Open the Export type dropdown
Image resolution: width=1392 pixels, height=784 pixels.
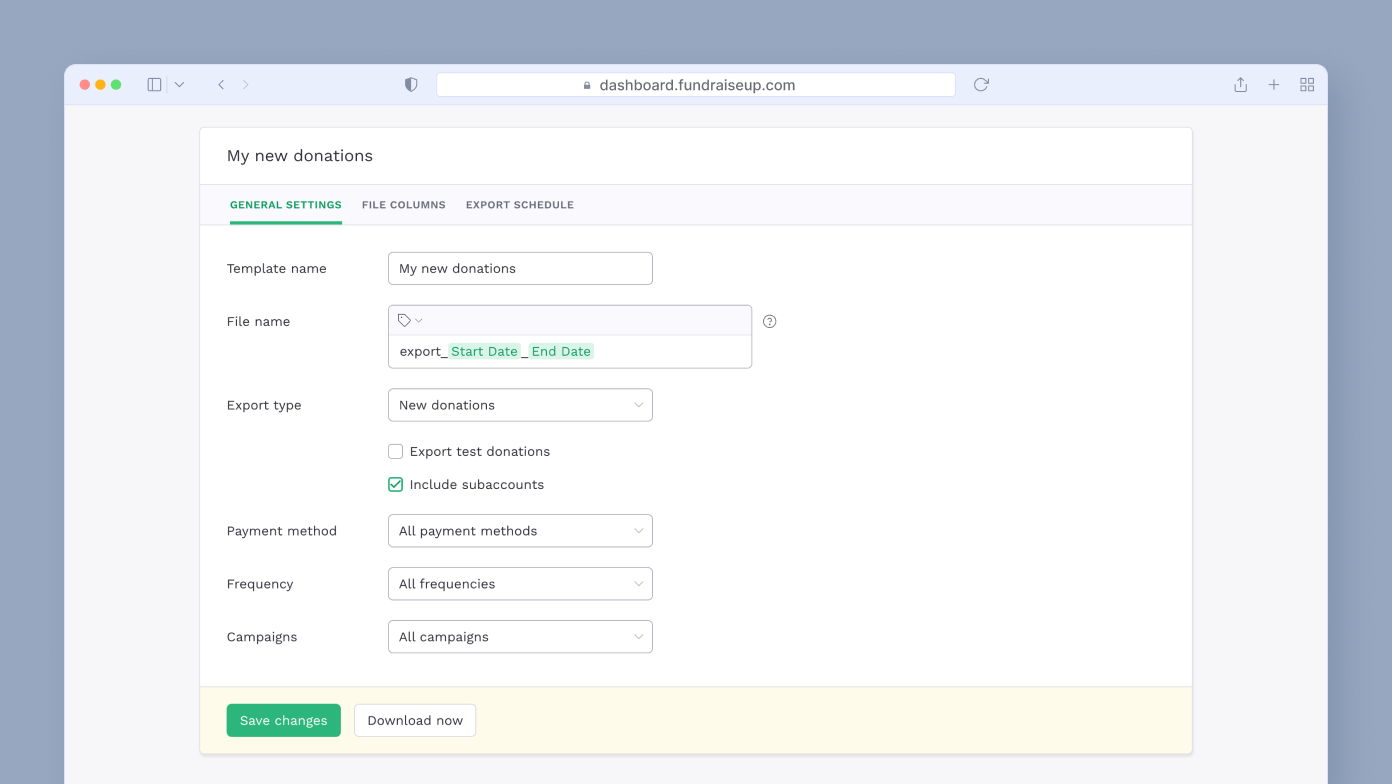coord(520,405)
